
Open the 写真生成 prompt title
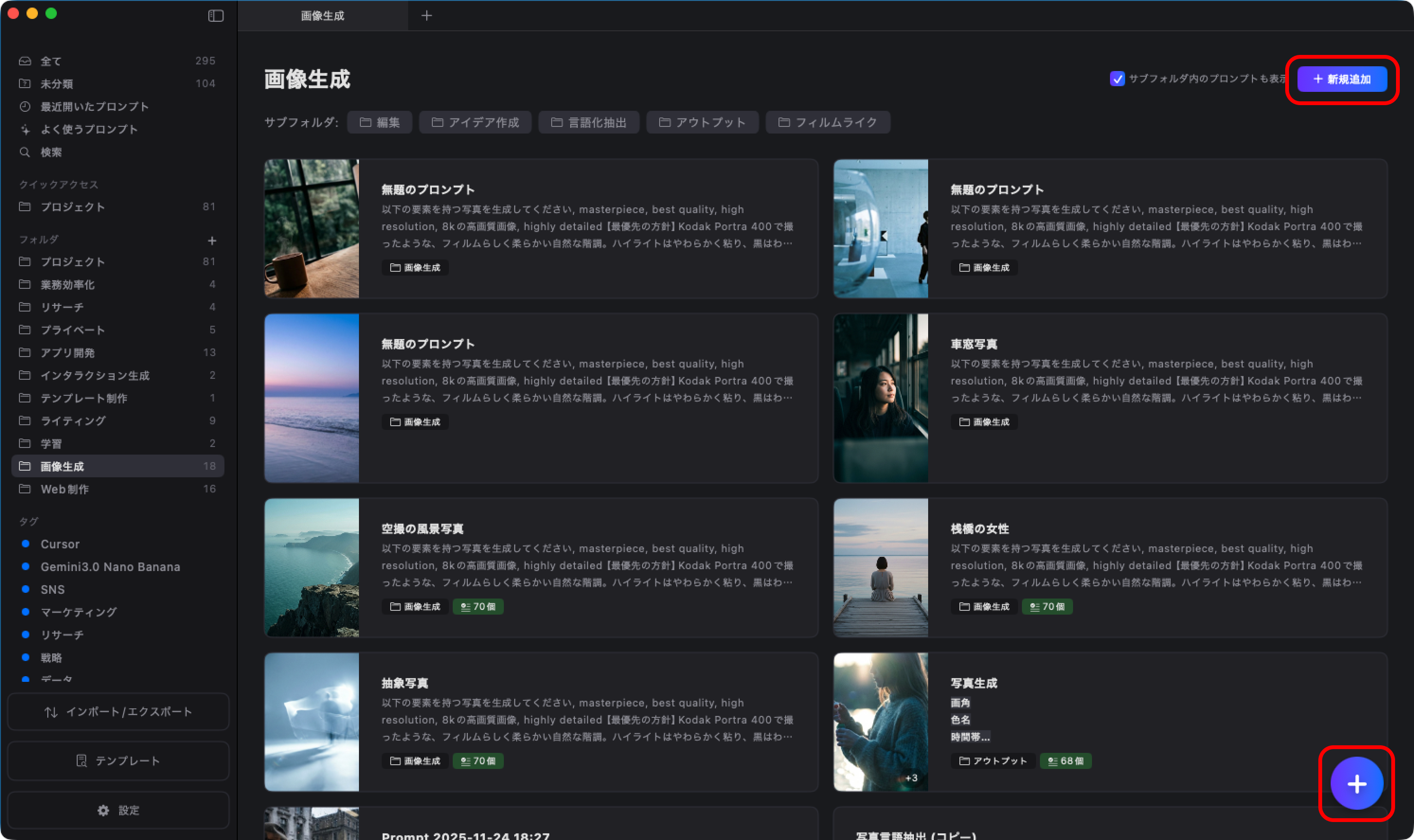[974, 683]
